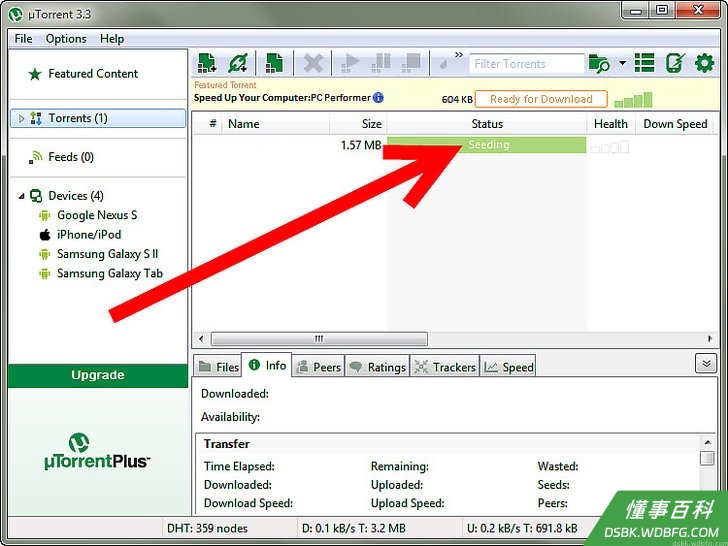The height and width of the screenshot is (546, 728).
Task: Click the torrent row health indicator bars
Action: tap(610, 147)
